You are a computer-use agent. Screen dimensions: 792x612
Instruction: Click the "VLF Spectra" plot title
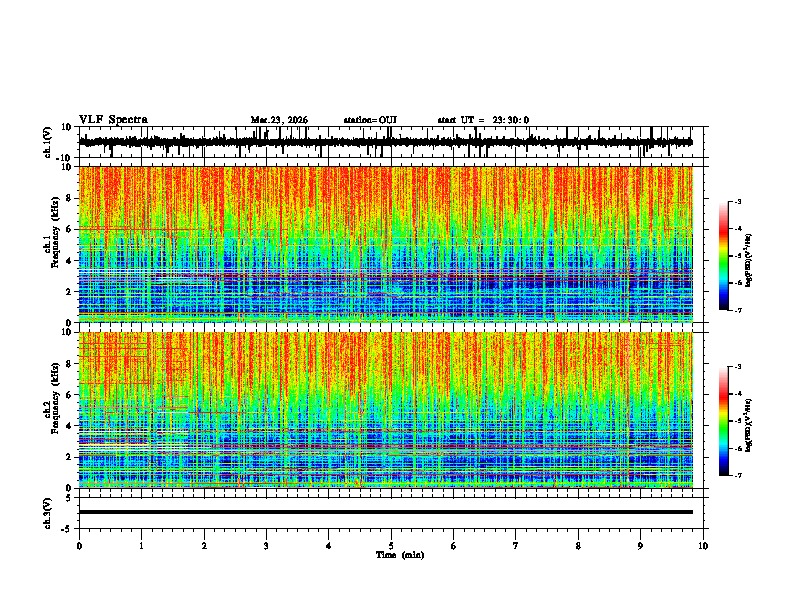click(x=113, y=120)
